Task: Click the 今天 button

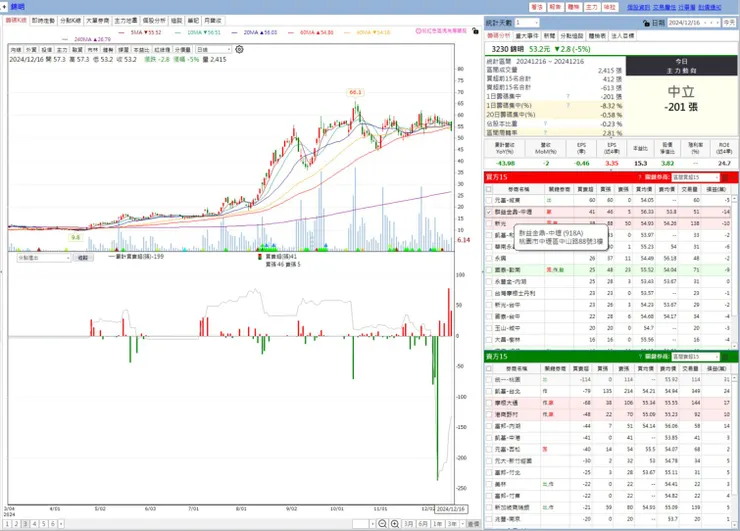Action: point(730,23)
